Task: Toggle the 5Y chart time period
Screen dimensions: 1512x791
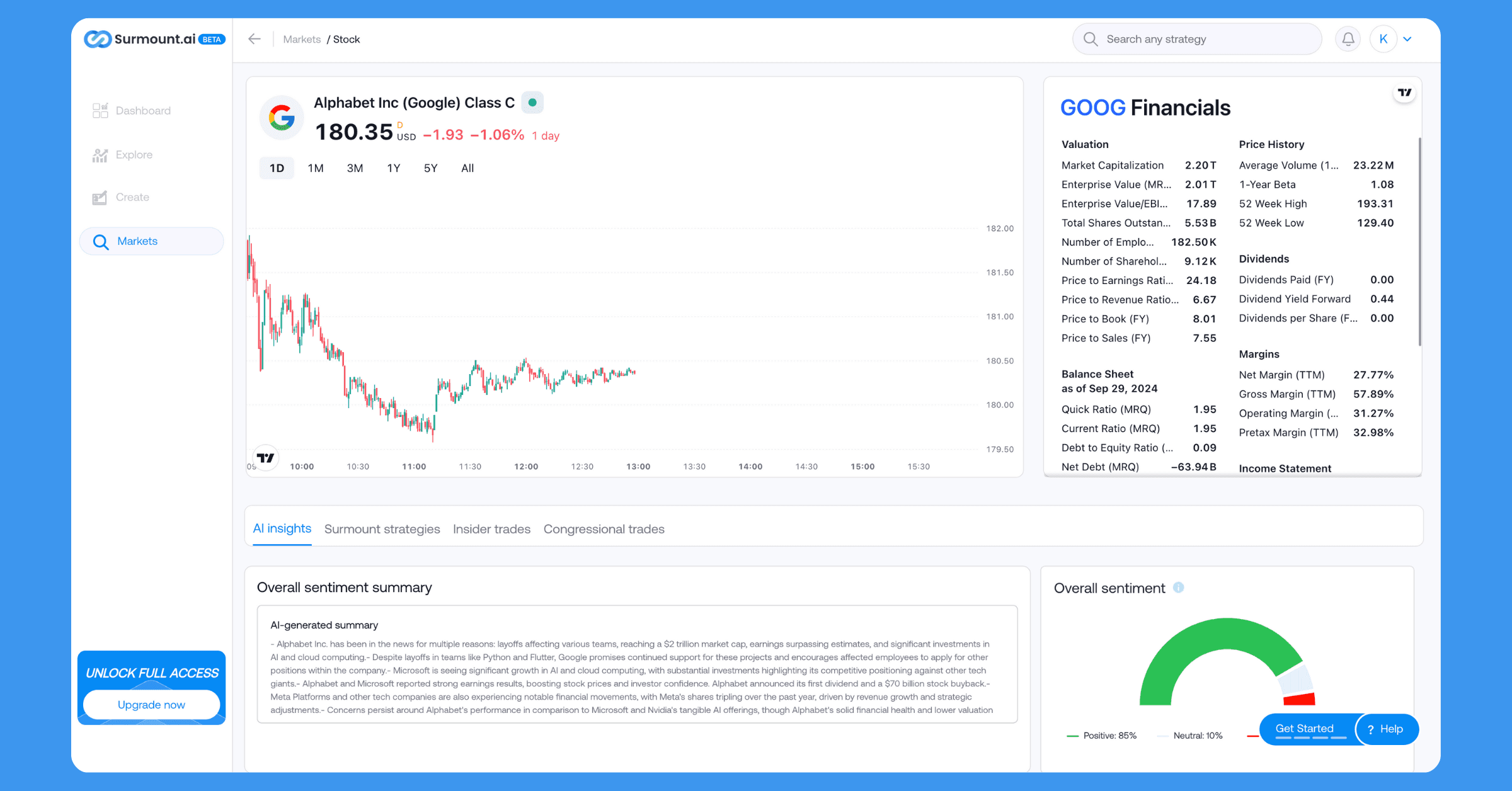Action: pyautogui.click(x=430, y=168)
